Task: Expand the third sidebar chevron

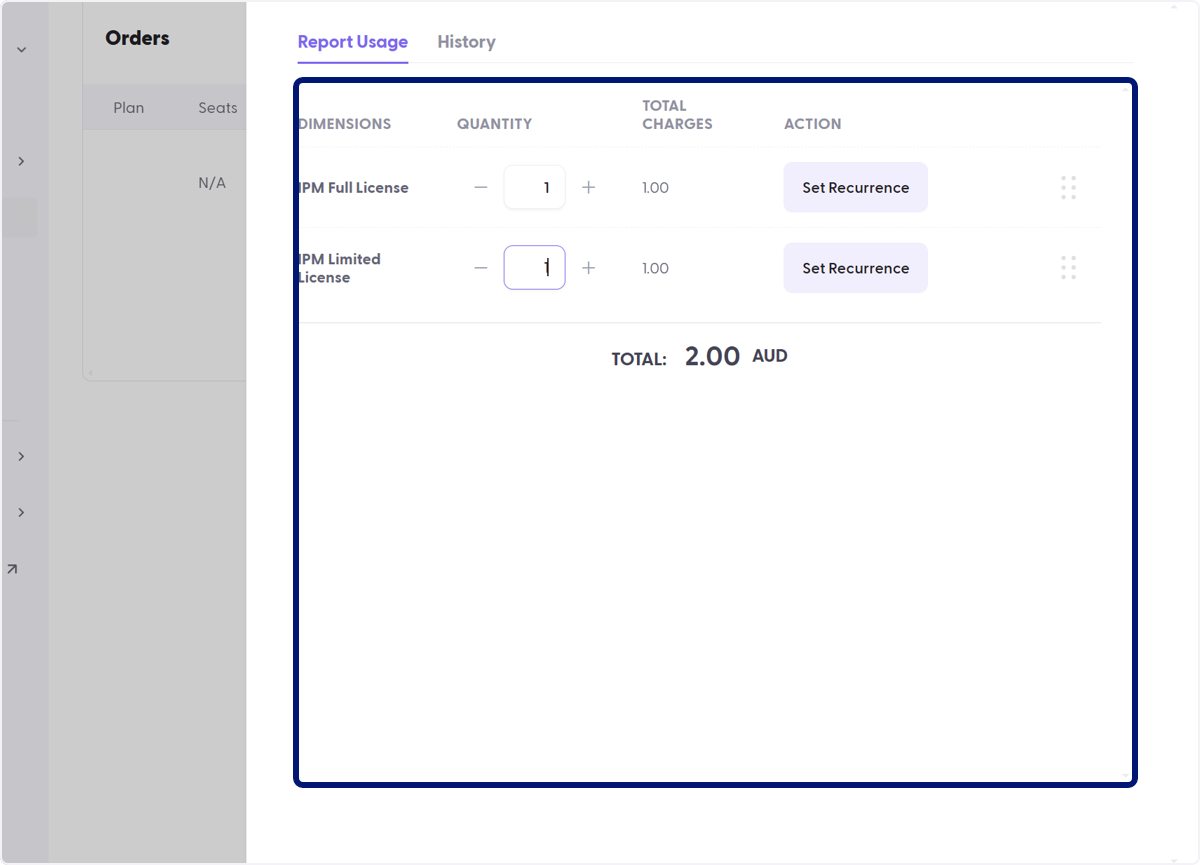Action: (21, 456)
